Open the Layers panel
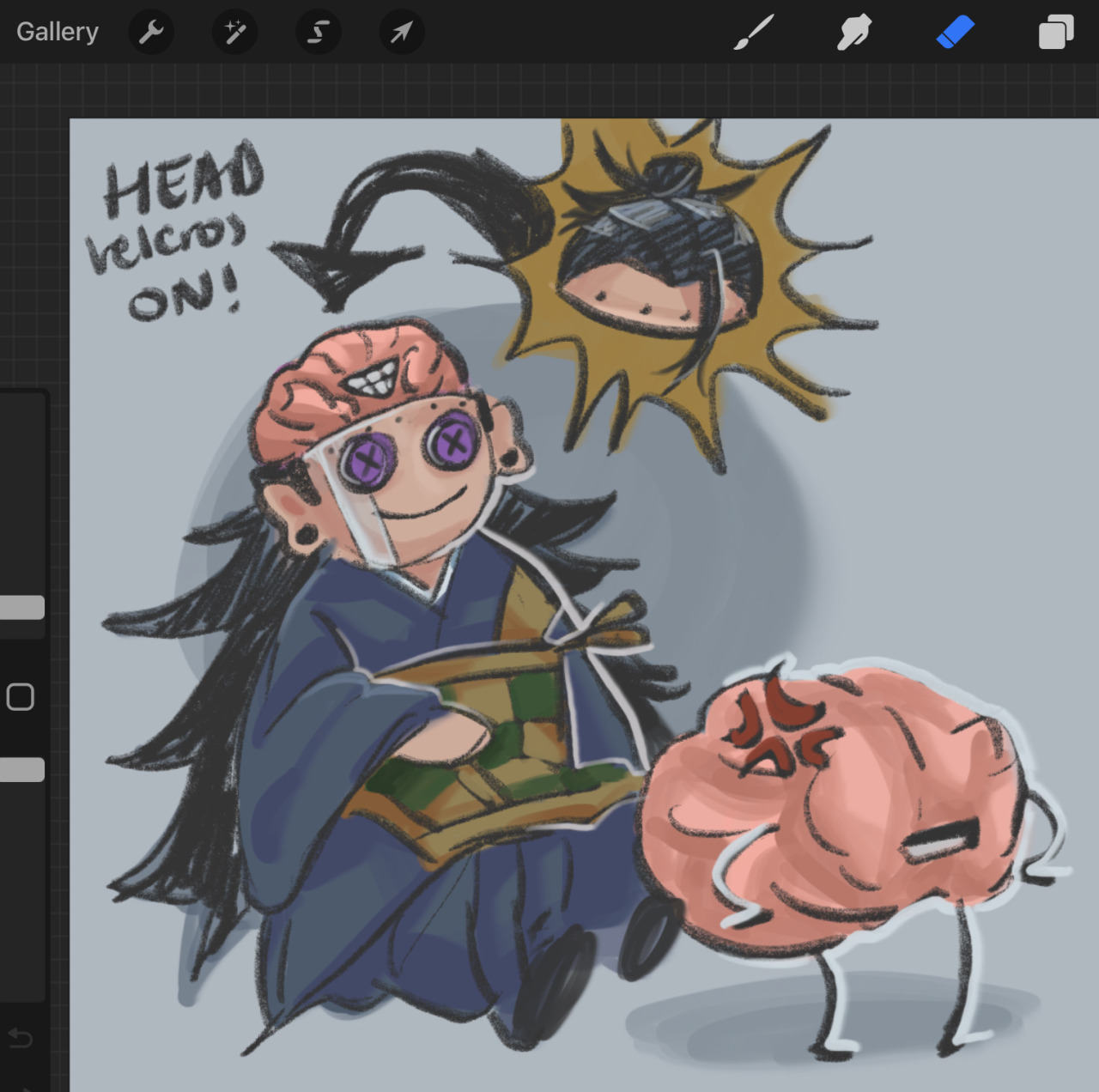 click(1055, 33)
